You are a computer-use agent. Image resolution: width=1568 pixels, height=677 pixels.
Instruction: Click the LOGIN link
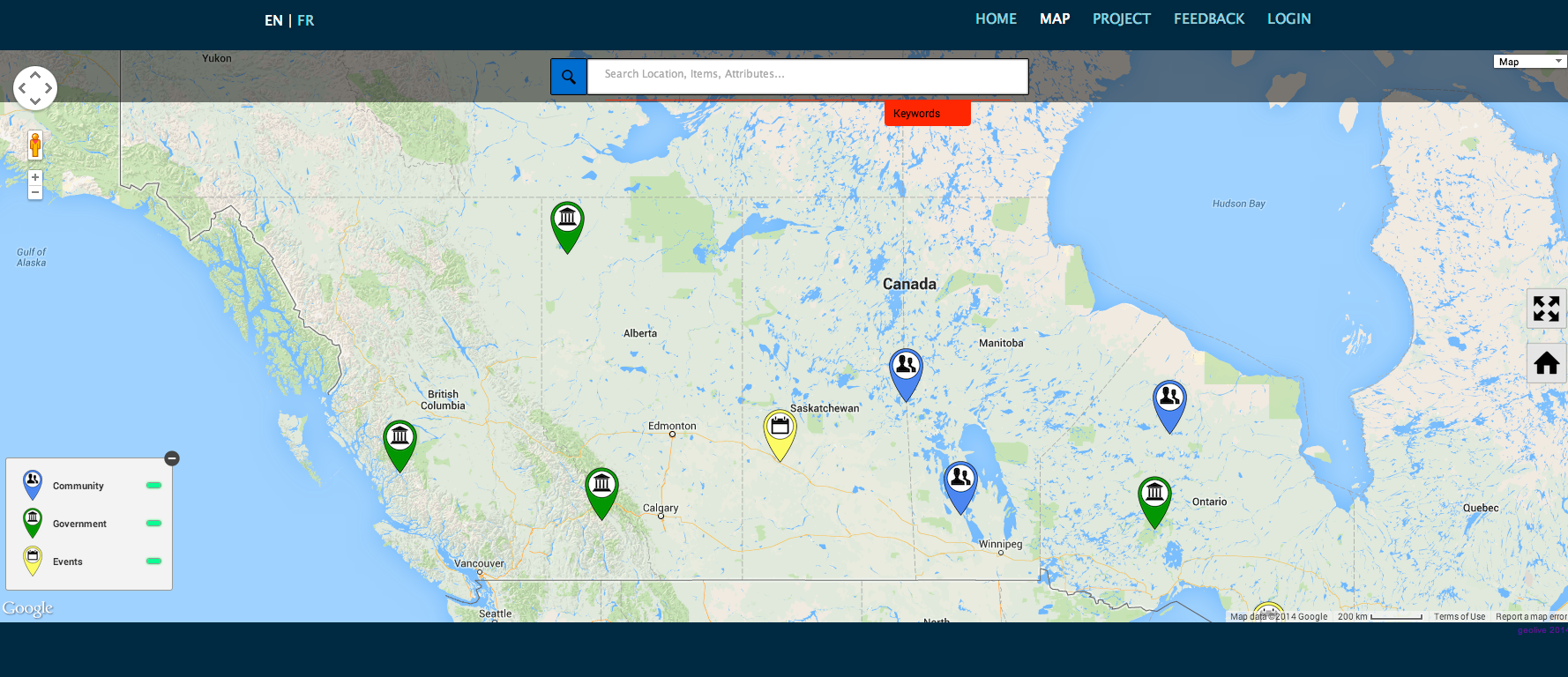pyautogui.click(x=1288, y=19)
